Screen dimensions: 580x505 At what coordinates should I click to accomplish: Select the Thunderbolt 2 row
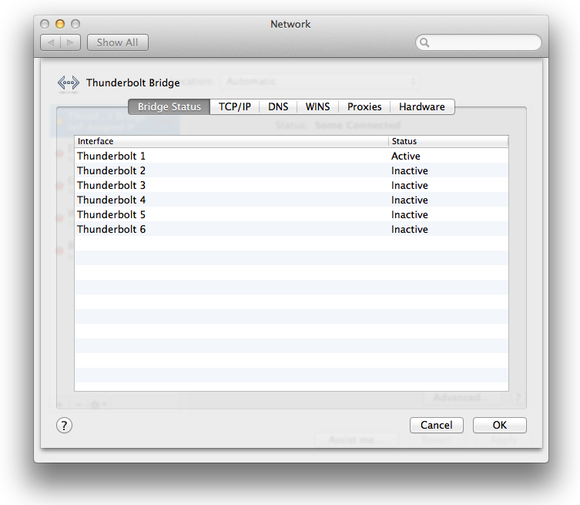(x=291, y=171)
